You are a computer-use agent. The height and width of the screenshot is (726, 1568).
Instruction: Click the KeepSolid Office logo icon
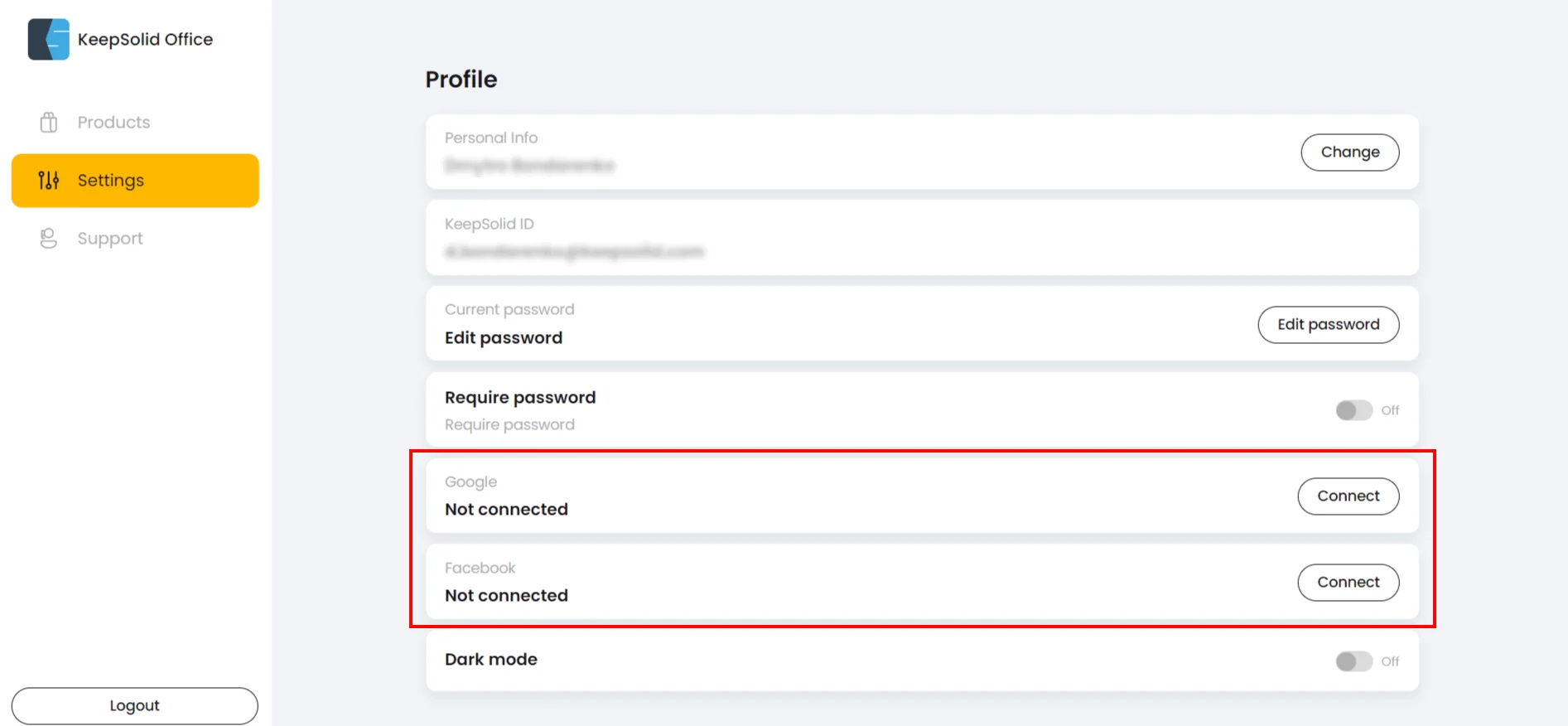pos(49,40)
